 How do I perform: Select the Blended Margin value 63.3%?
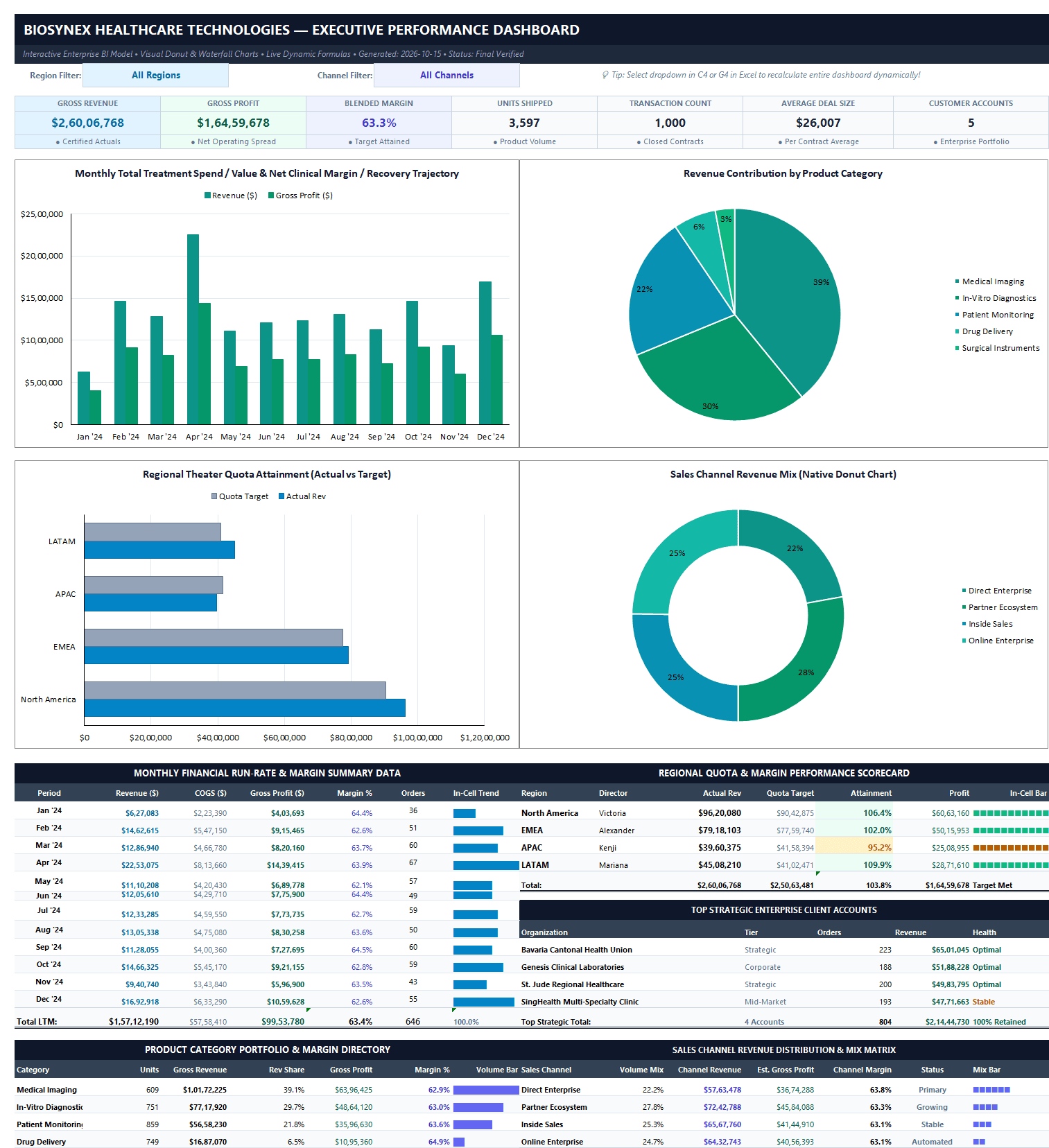[x=379, y=123]
